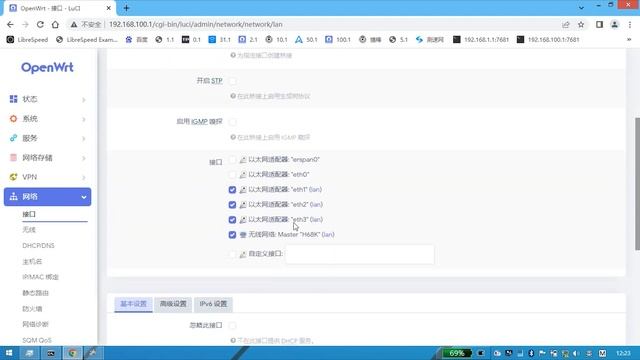
Task: Enable the 开启 STP checkbox
Action: (x=232, y=81)
